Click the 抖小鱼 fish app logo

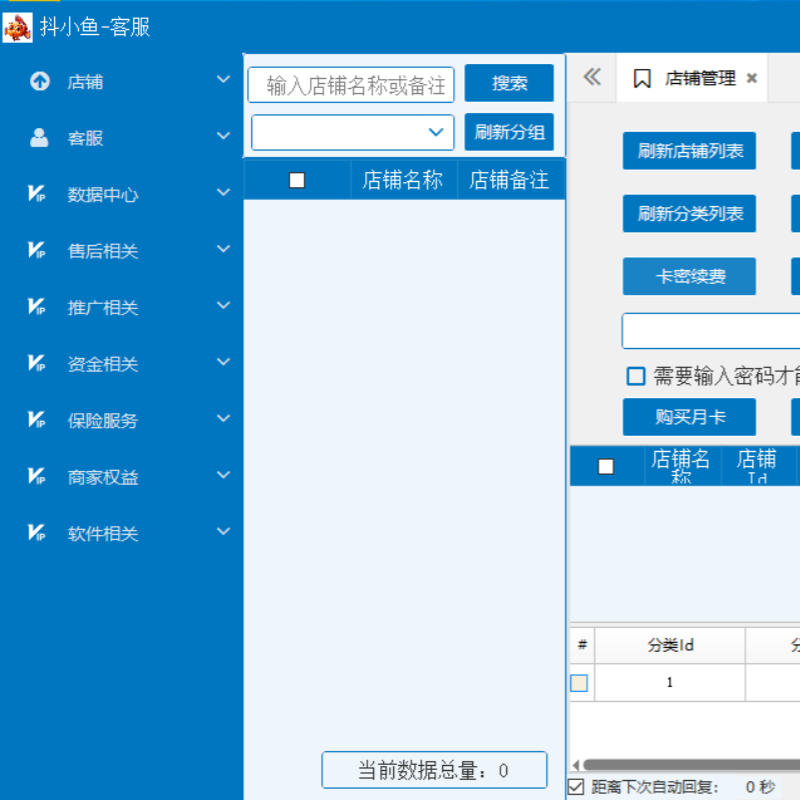17,27
